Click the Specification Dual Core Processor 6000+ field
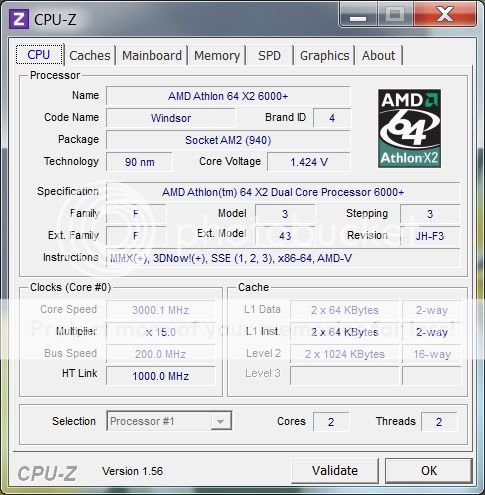This screenshot has height=495, width=485. pyautogui.click(x=283, y=192)
